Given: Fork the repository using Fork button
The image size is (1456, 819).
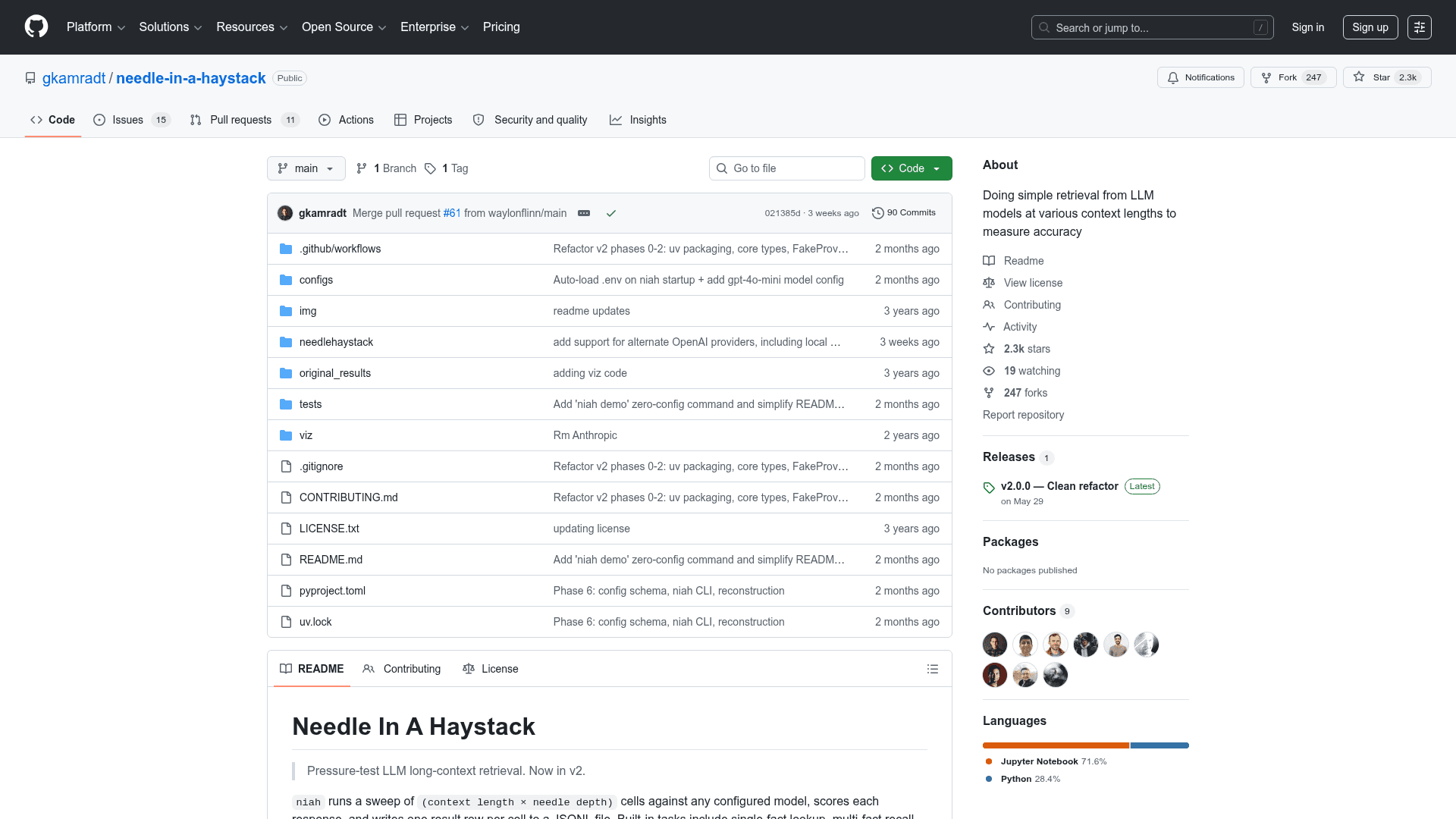Looking at the screenshot, I should [x=1294, y=77].
